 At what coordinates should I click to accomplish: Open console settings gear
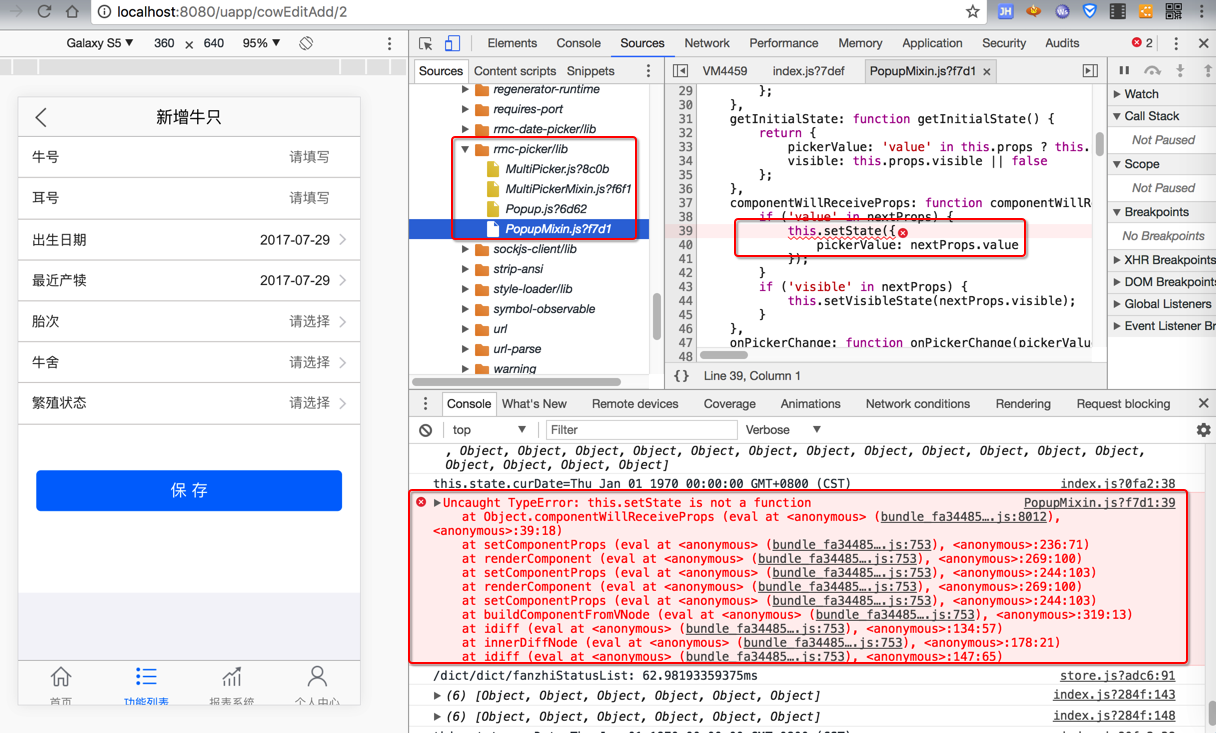1203,430
